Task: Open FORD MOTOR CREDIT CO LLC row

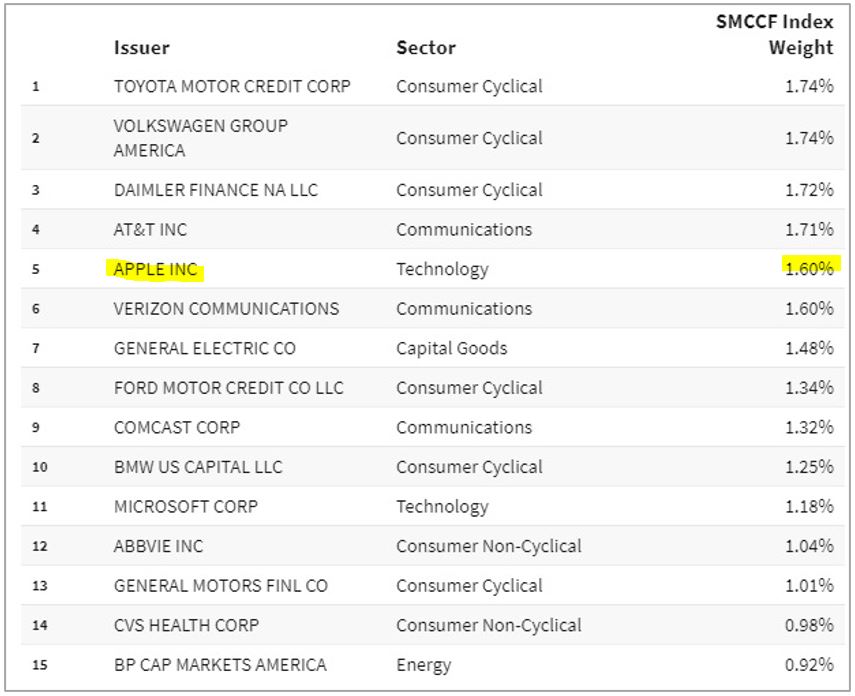Action: 229,387
